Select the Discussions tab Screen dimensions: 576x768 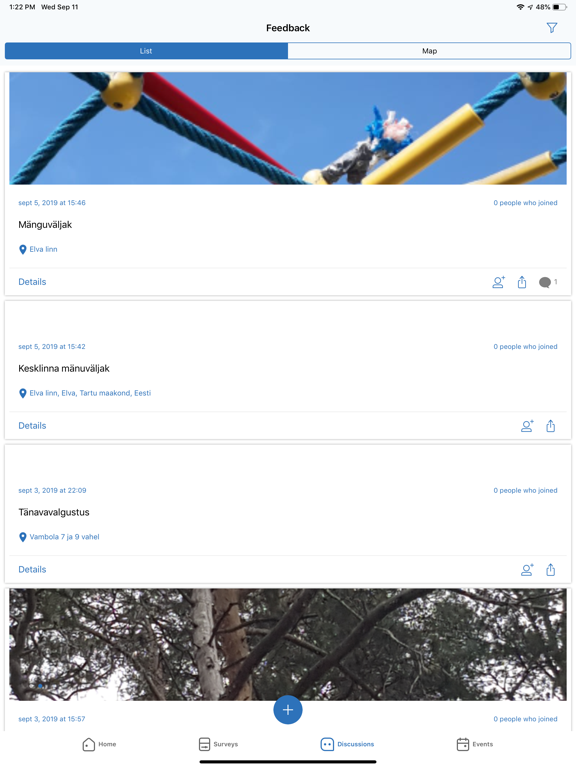click(347, 744)
